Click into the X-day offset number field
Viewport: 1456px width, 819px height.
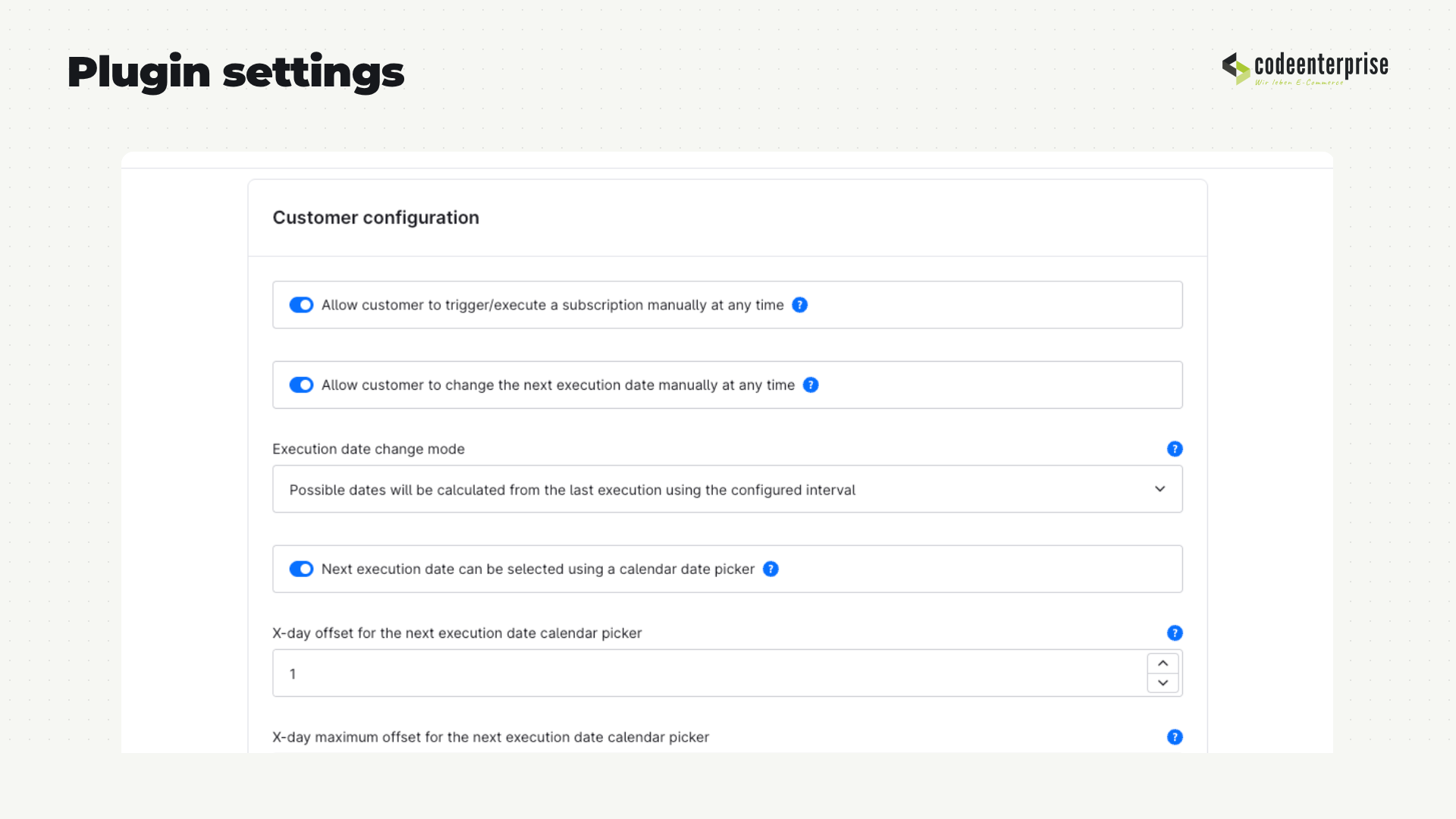[x=709, y=673]
